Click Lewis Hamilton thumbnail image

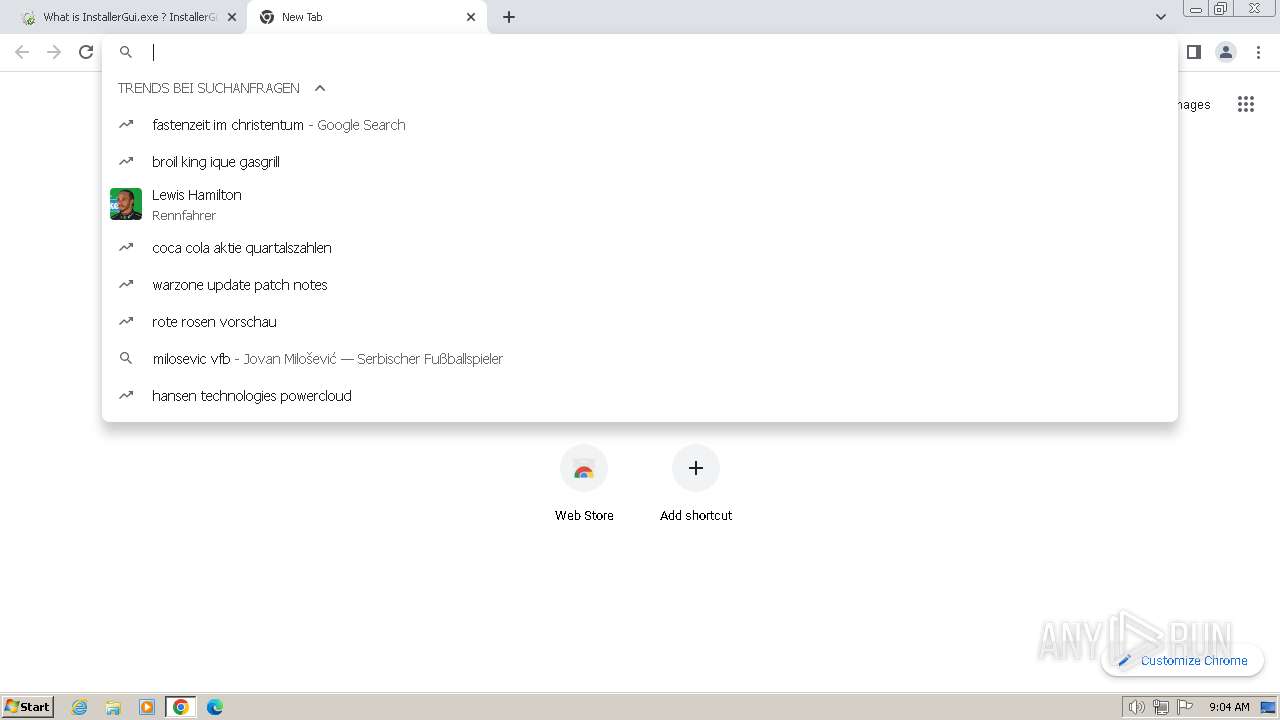(x=126, y=204)
